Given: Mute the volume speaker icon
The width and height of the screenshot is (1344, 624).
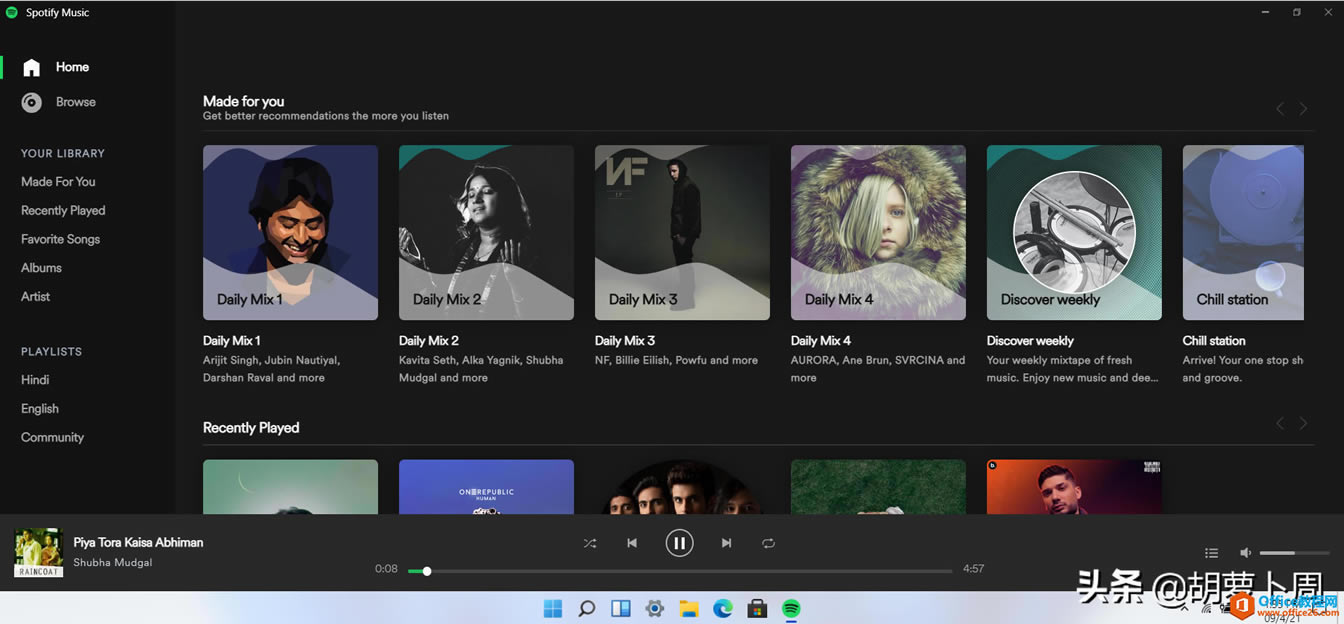Looking at the screenshot, I should 1245,552.
